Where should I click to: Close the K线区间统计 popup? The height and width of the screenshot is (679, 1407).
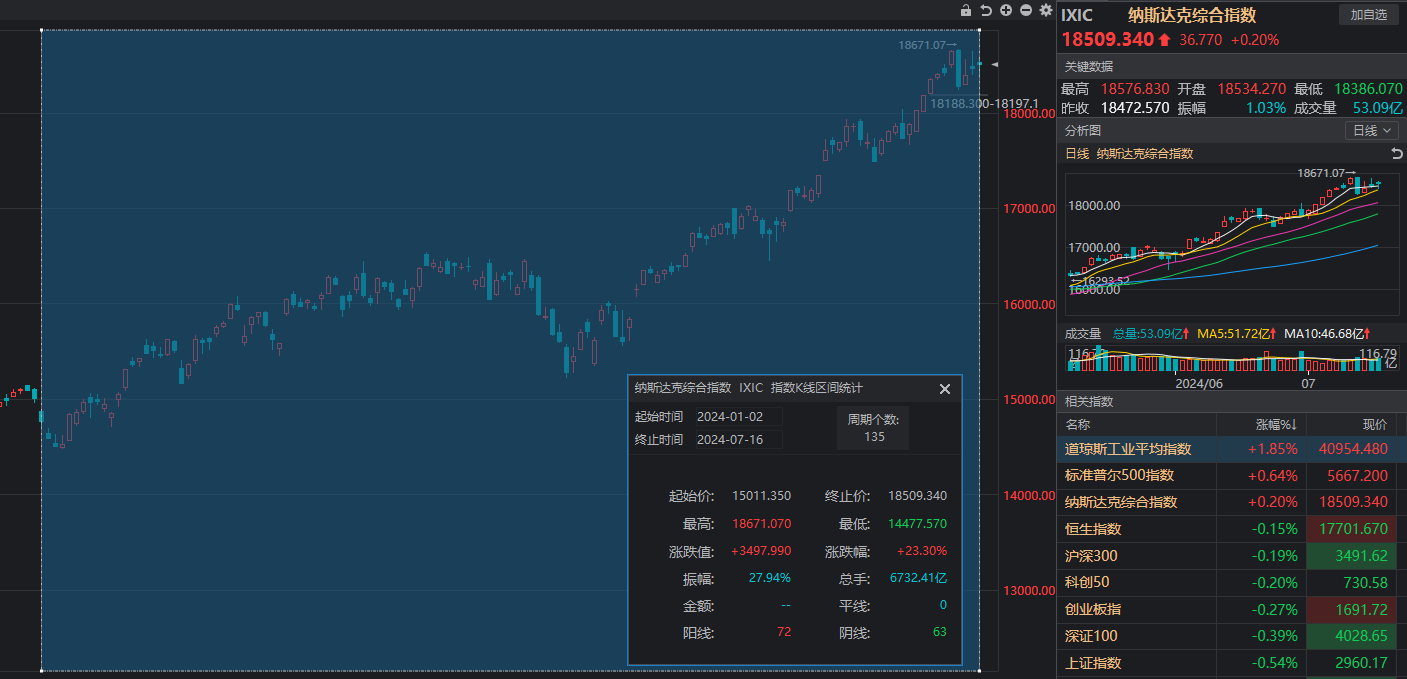coord(944,389)
